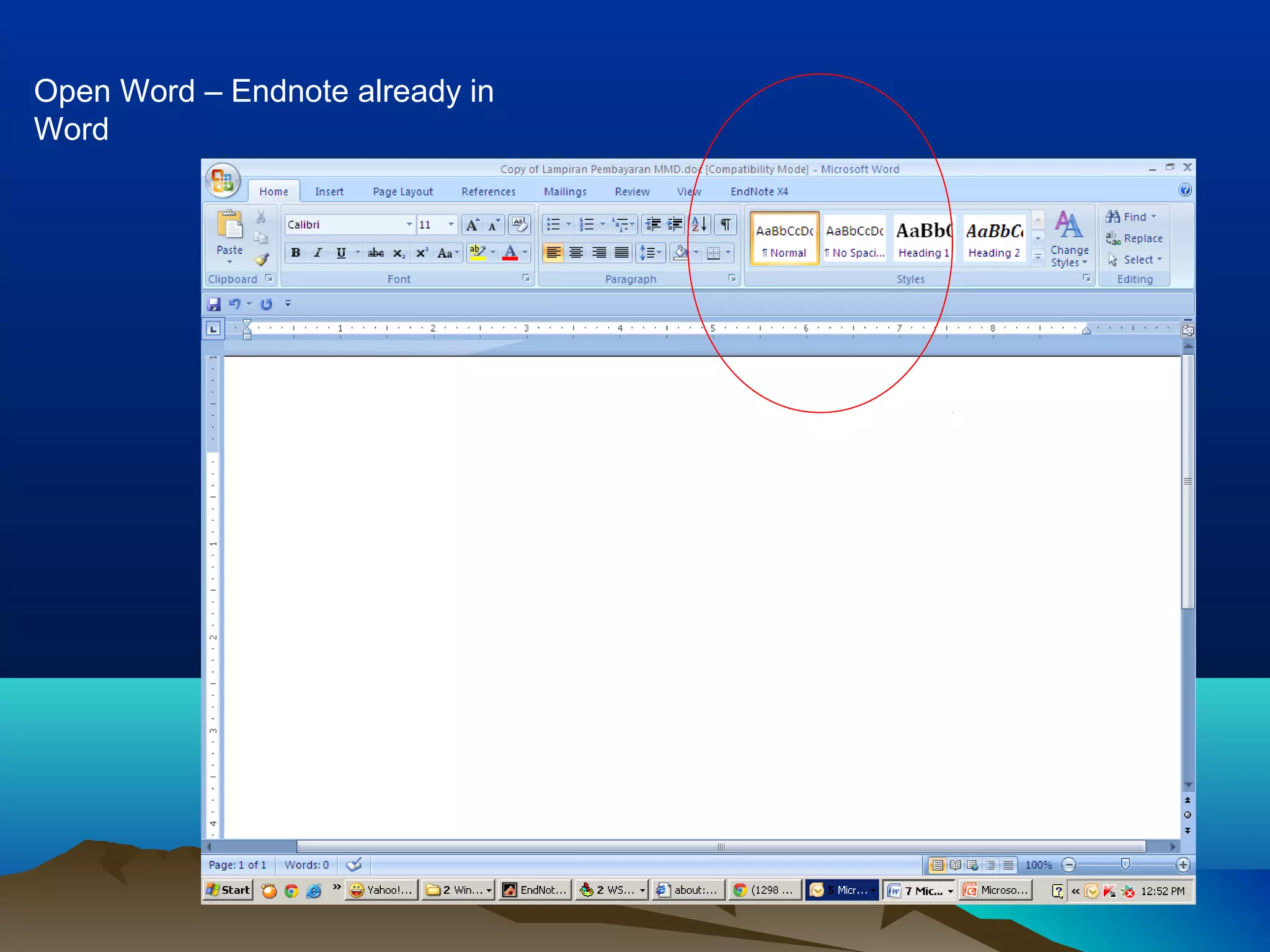Open the Insert ribbon tab

pyautogui.click(x=329, y=192)
